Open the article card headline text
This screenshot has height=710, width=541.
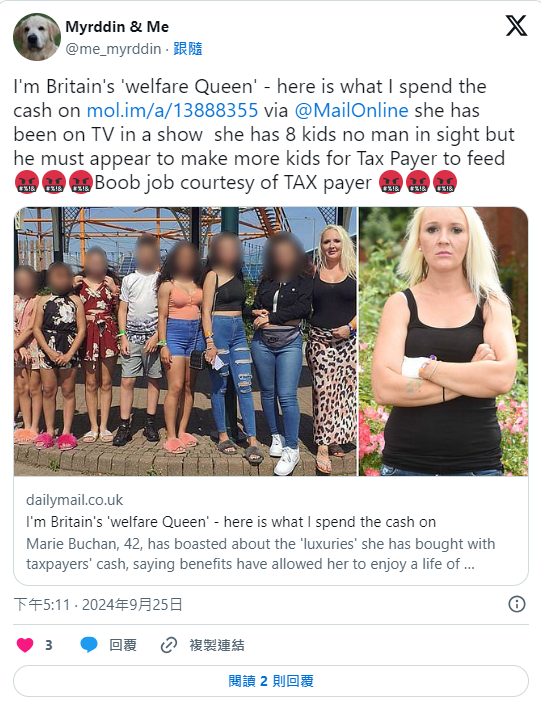[231, 522]
